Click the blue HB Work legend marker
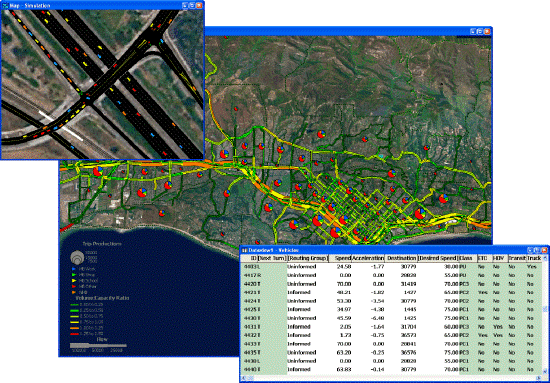The width and height of the screenshot is (550, 383). [x=73, y=269]
